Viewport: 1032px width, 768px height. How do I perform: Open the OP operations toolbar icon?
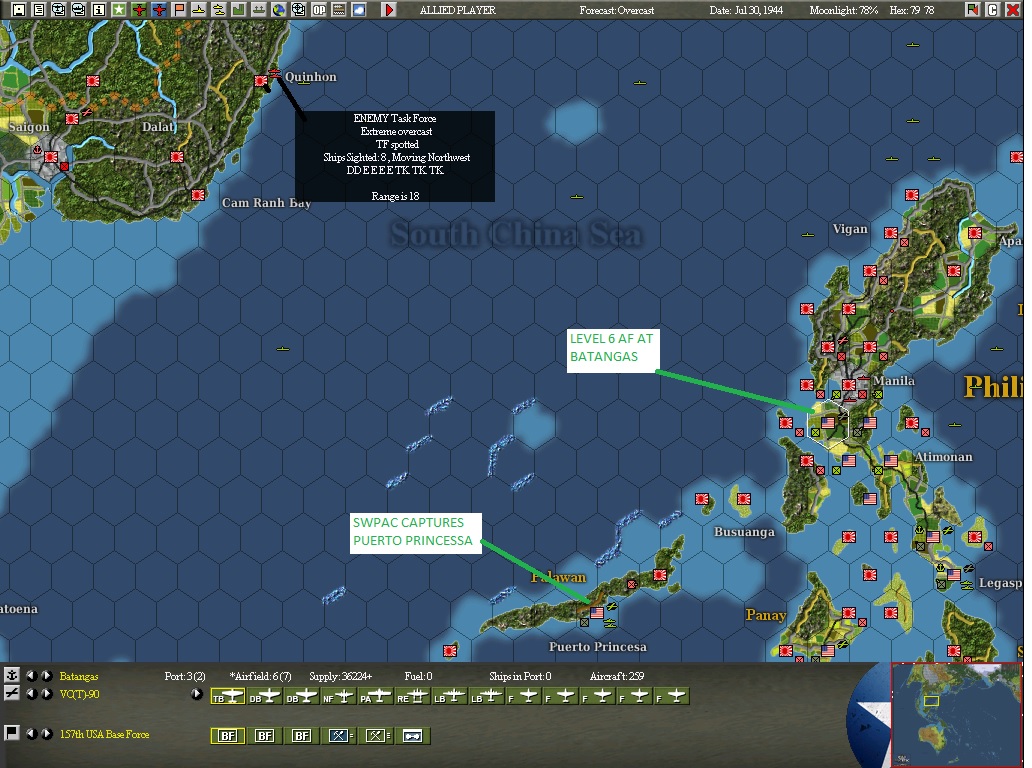point(319,10)
